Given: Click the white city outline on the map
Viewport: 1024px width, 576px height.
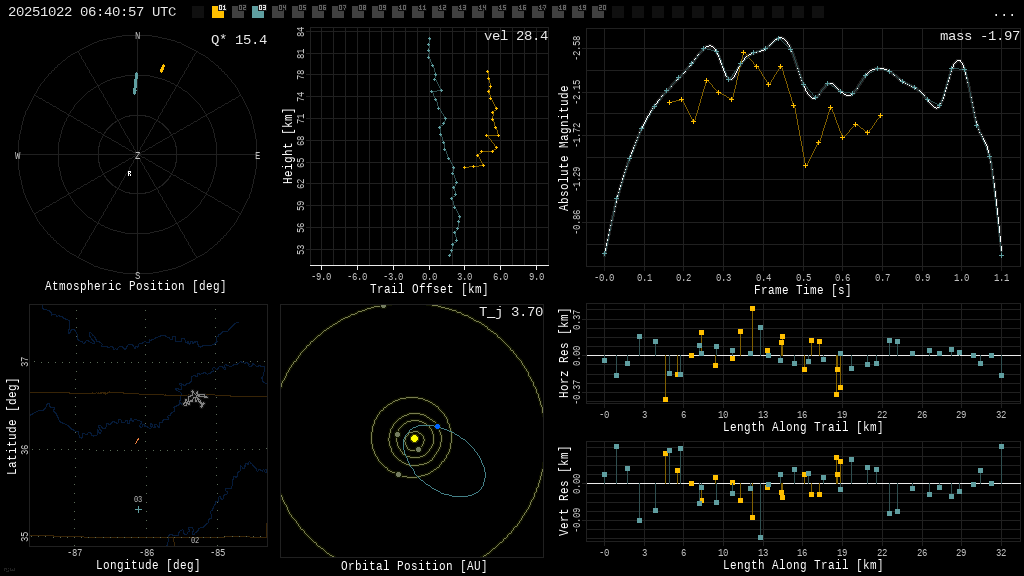Looking at the screenshot, I should tap(195, 399).
